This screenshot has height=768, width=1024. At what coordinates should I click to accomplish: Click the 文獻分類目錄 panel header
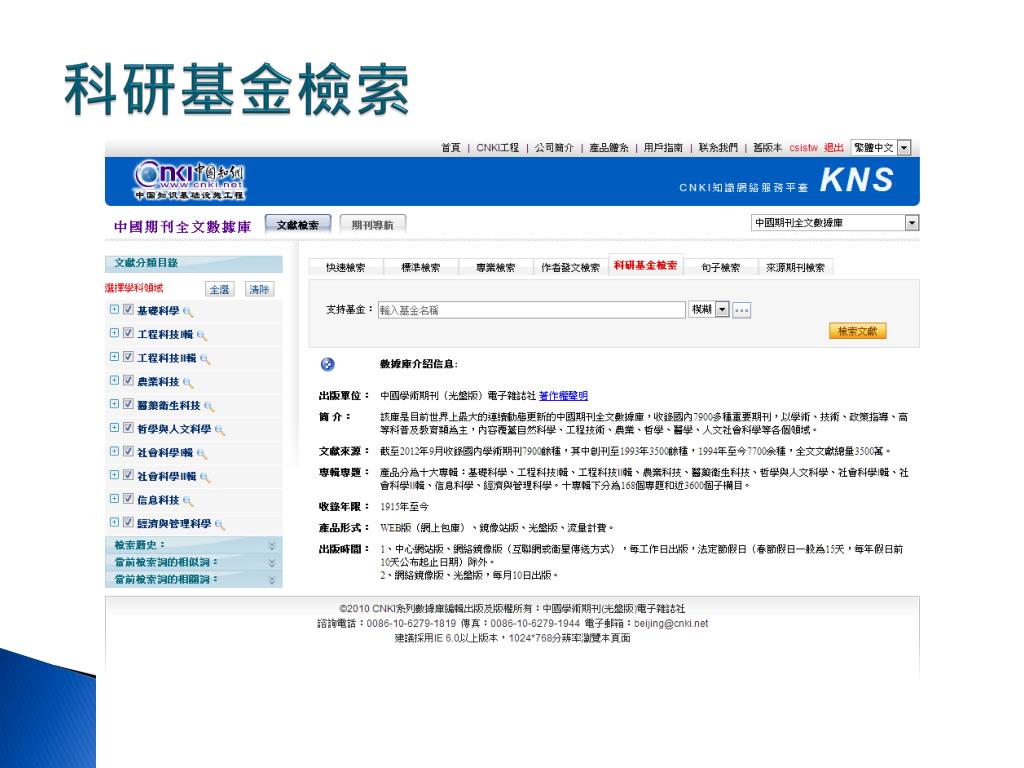193,263
